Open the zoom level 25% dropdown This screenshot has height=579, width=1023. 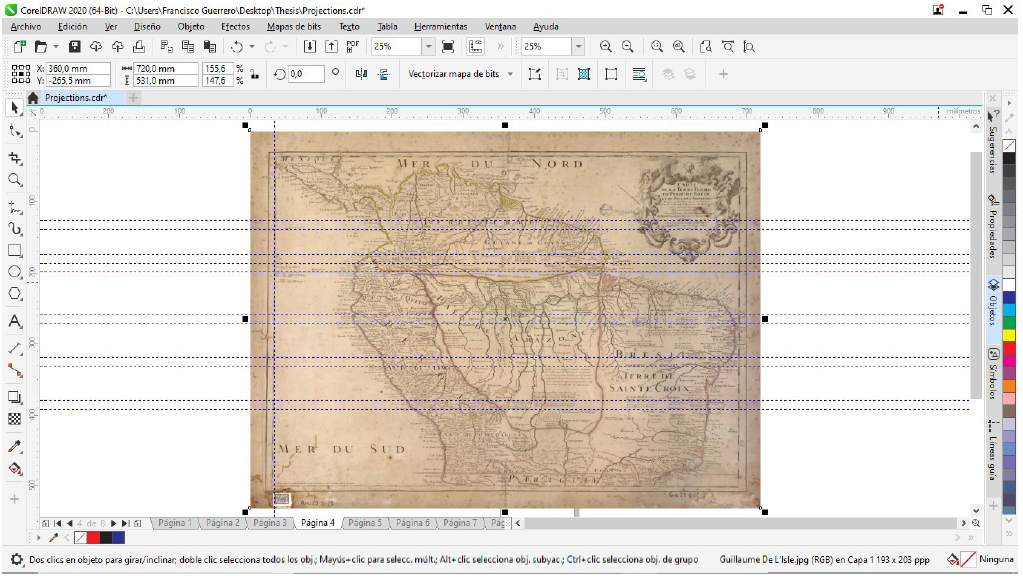click(x=428, y=47)
